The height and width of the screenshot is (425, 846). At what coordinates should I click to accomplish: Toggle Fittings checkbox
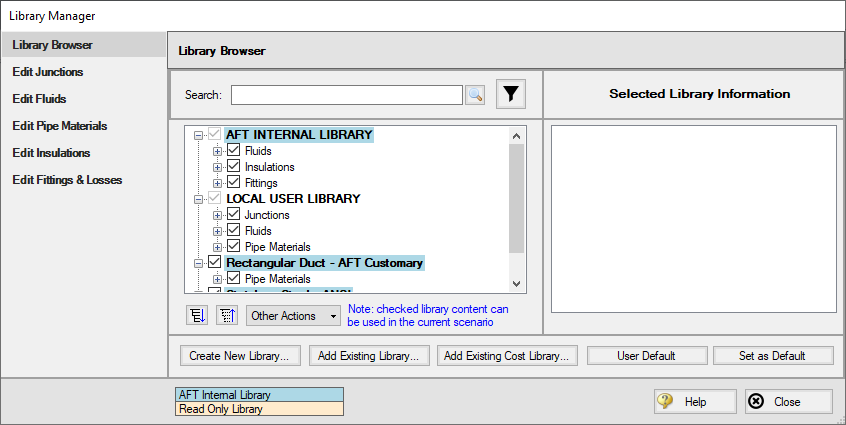pos(234,182)
